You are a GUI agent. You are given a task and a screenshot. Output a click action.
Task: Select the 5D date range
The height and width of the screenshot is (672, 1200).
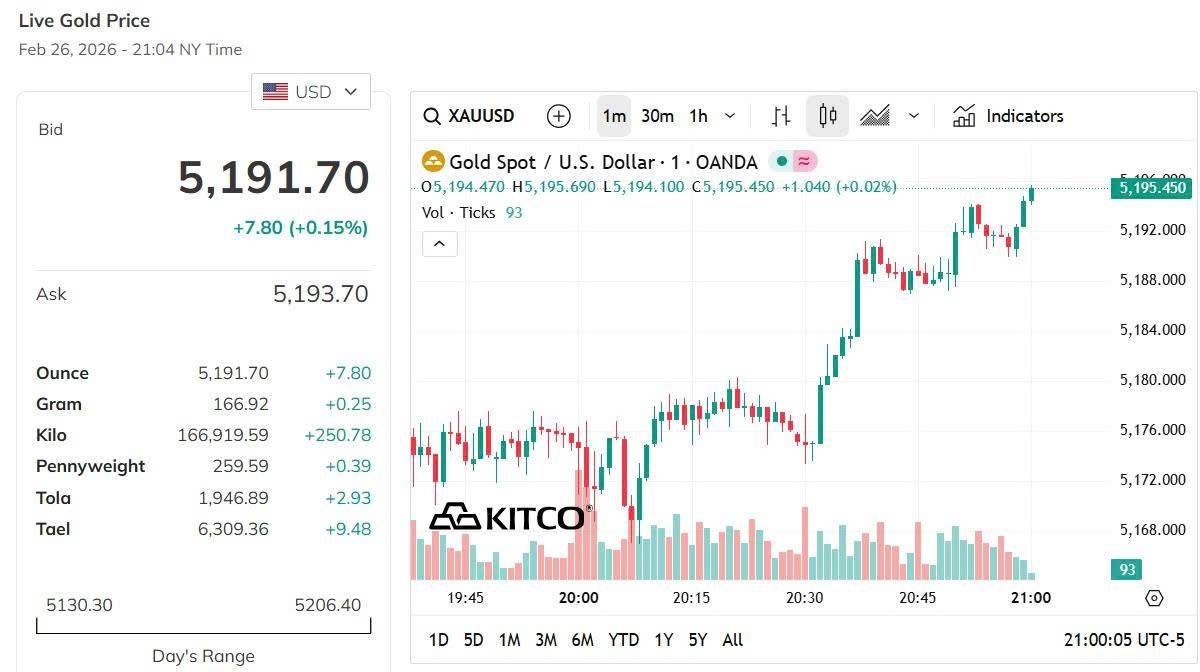coord(473,640)
